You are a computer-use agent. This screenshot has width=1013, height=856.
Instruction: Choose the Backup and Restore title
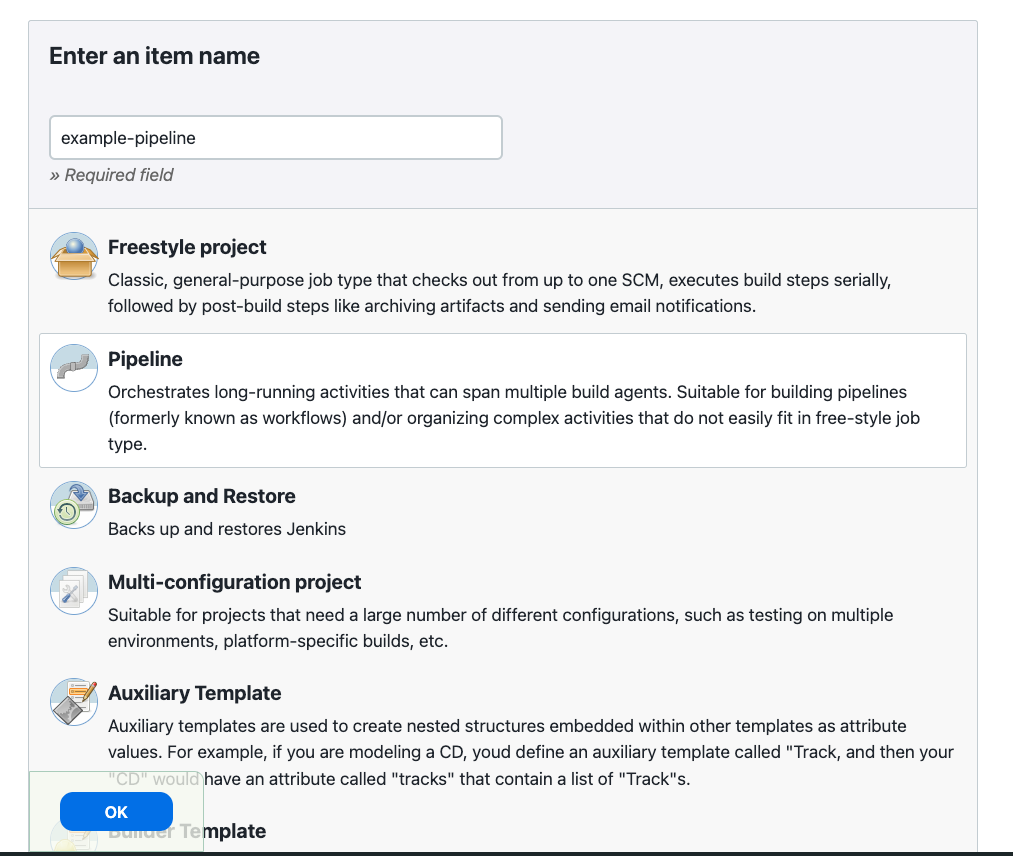202,496
